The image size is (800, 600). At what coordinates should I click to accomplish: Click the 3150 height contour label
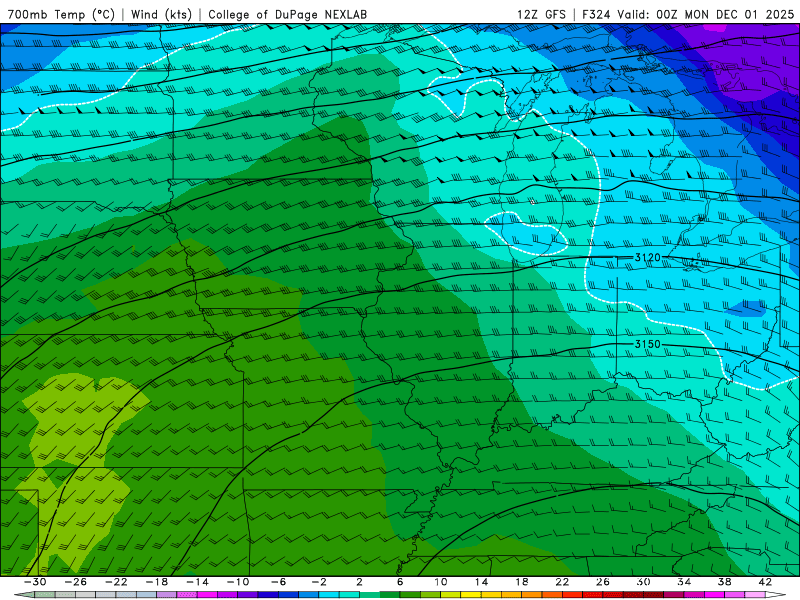[x=647, y=344]
